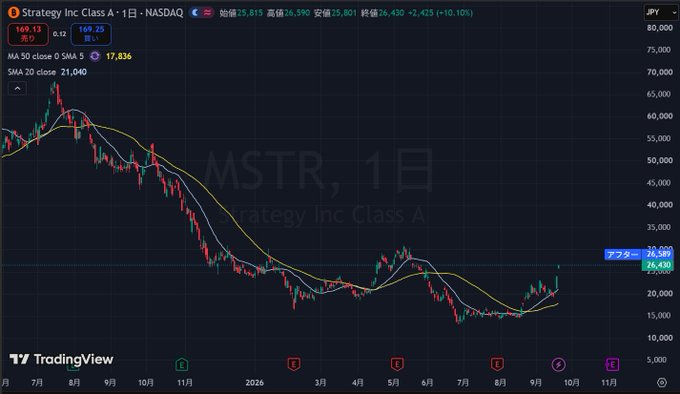Viewport: 680px width, 394px height.
Task: Click the pink wave icon beside moon
Action: pyautogui.click(x=208, y=13)
